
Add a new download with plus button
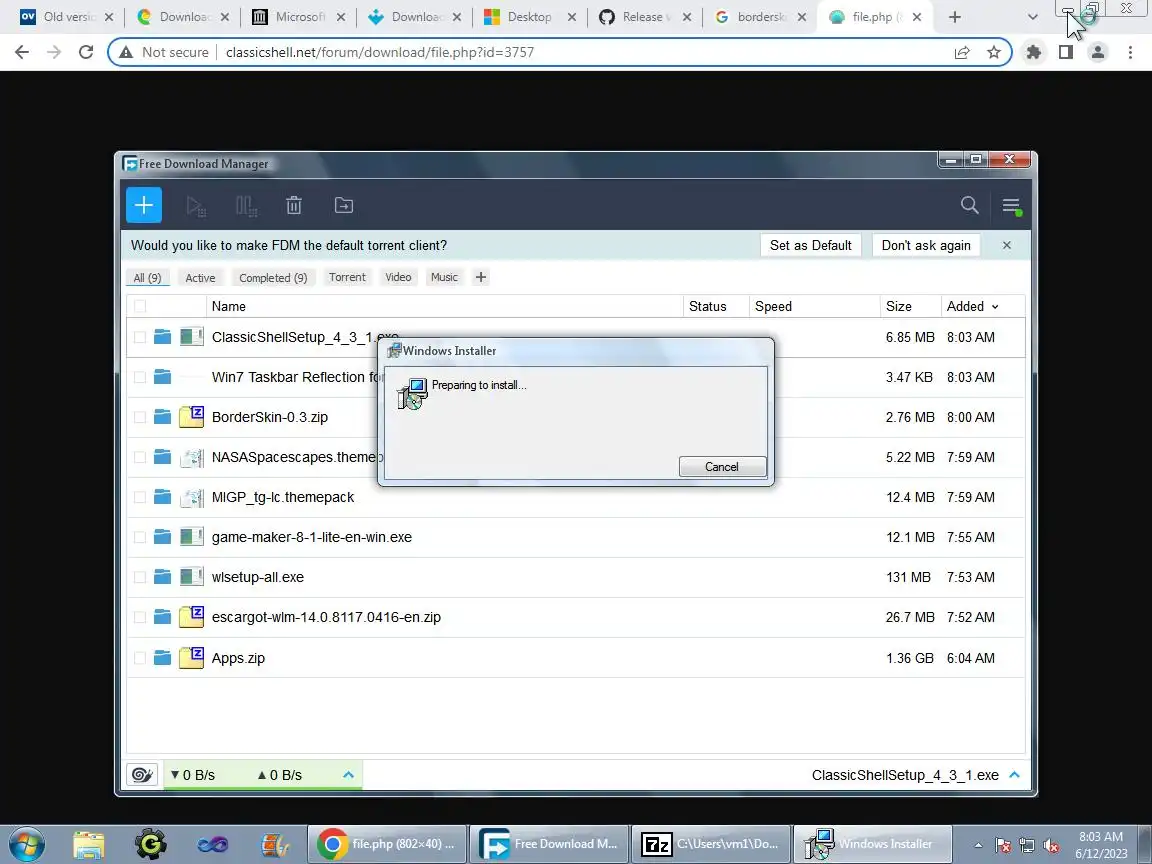click(144, 205)
